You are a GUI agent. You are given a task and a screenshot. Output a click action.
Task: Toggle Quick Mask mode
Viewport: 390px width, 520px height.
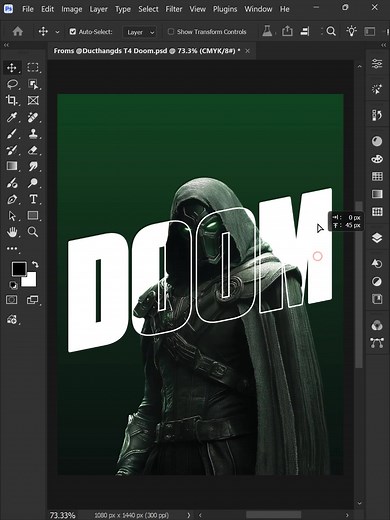coord(12,300)
